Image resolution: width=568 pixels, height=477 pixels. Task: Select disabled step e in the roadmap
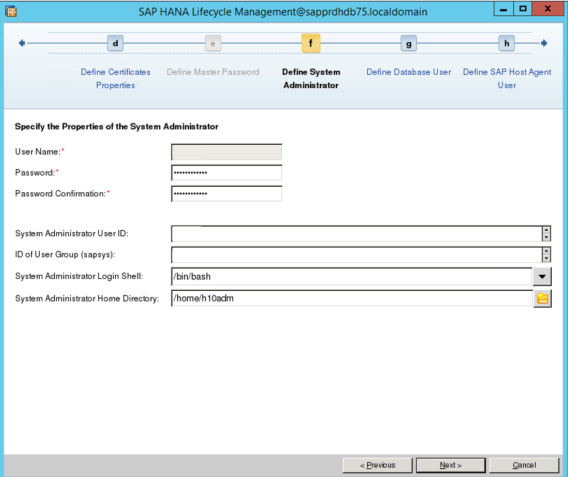click(x=213, y=43)
